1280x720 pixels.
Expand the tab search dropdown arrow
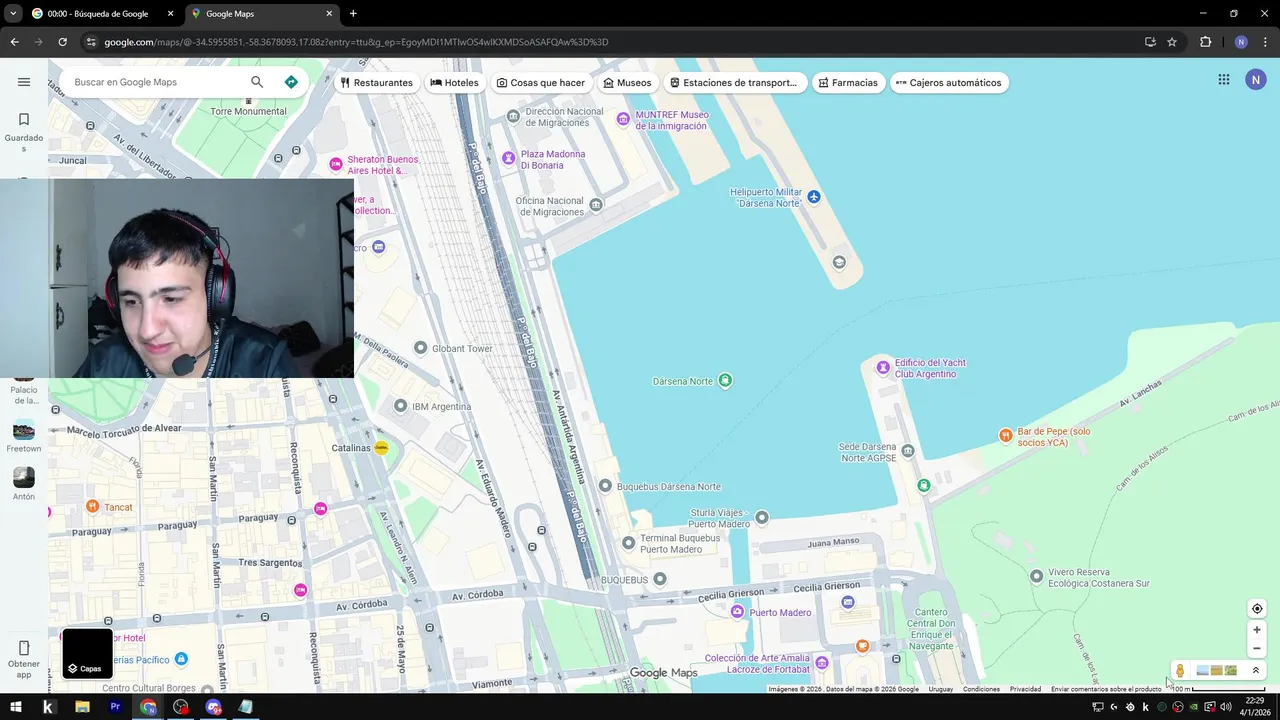12,14
